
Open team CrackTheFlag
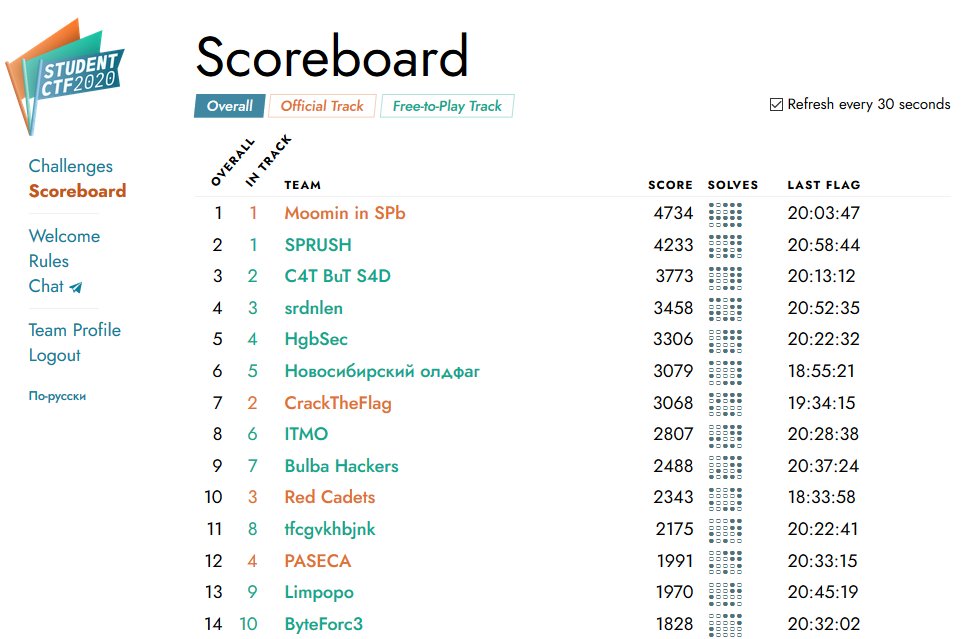[338, 403]
